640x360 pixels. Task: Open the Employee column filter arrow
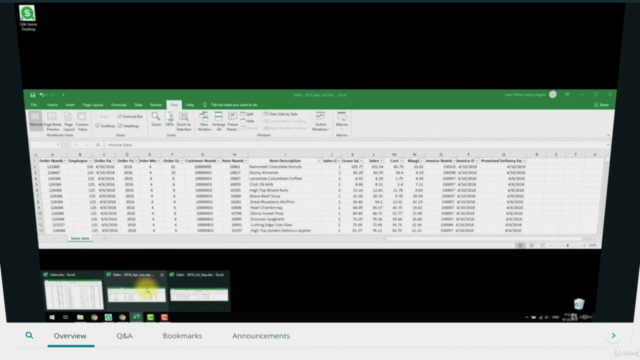90,161
